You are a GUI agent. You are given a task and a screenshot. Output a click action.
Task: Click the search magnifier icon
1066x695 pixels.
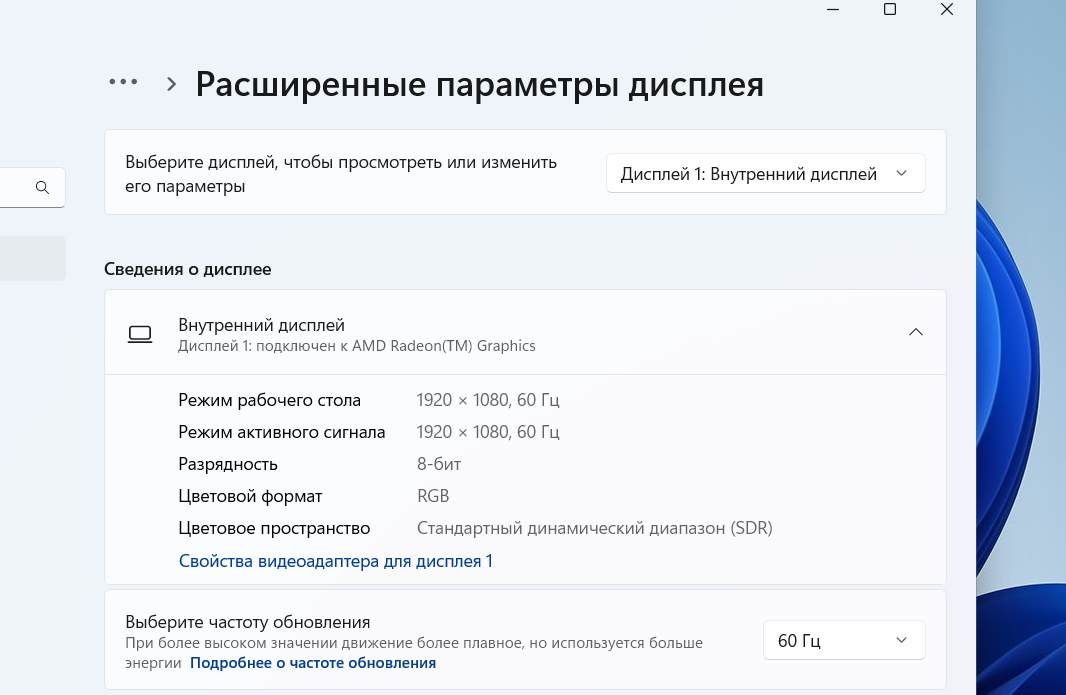[x=42, y=187]
